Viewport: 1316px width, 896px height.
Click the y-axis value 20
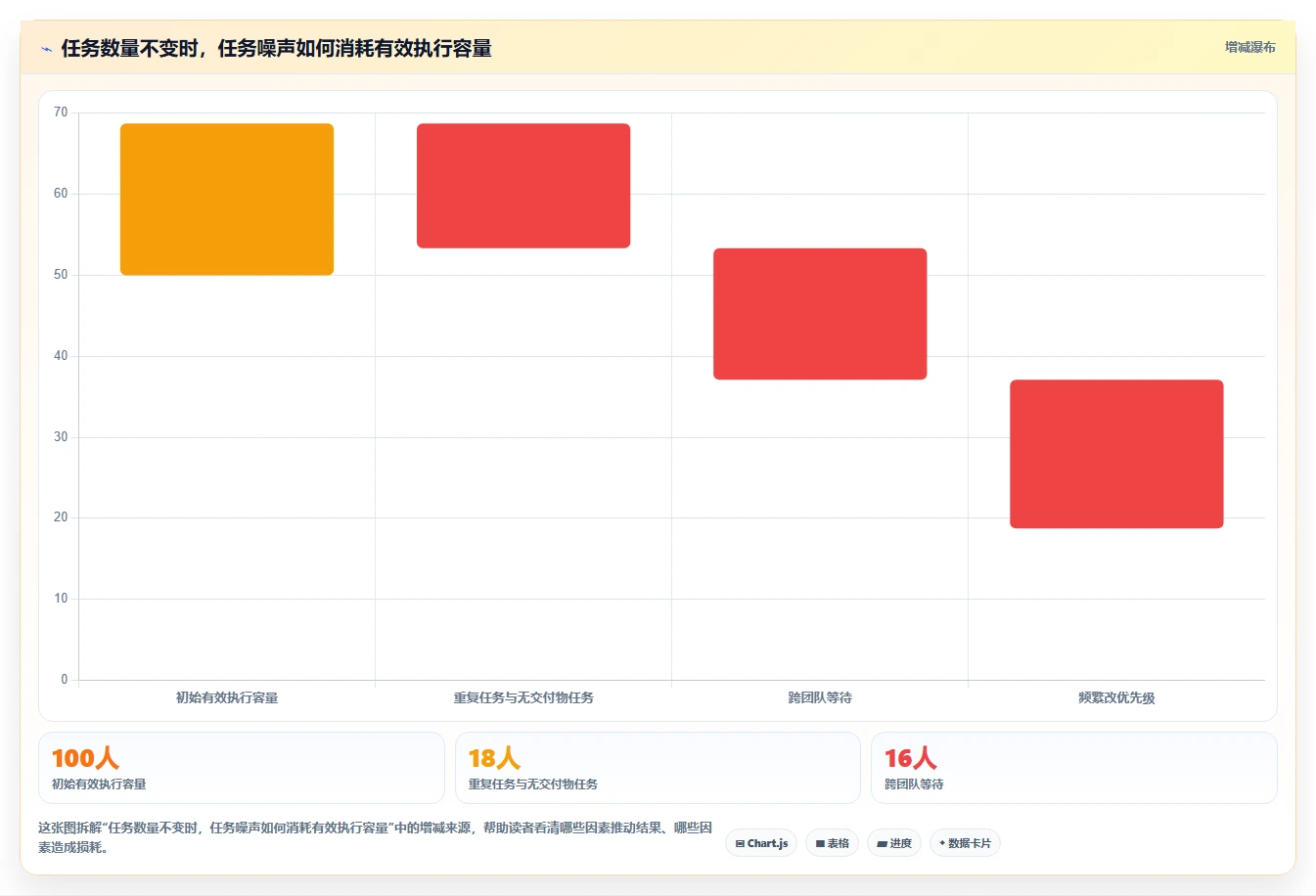click(x=61, y=517)
